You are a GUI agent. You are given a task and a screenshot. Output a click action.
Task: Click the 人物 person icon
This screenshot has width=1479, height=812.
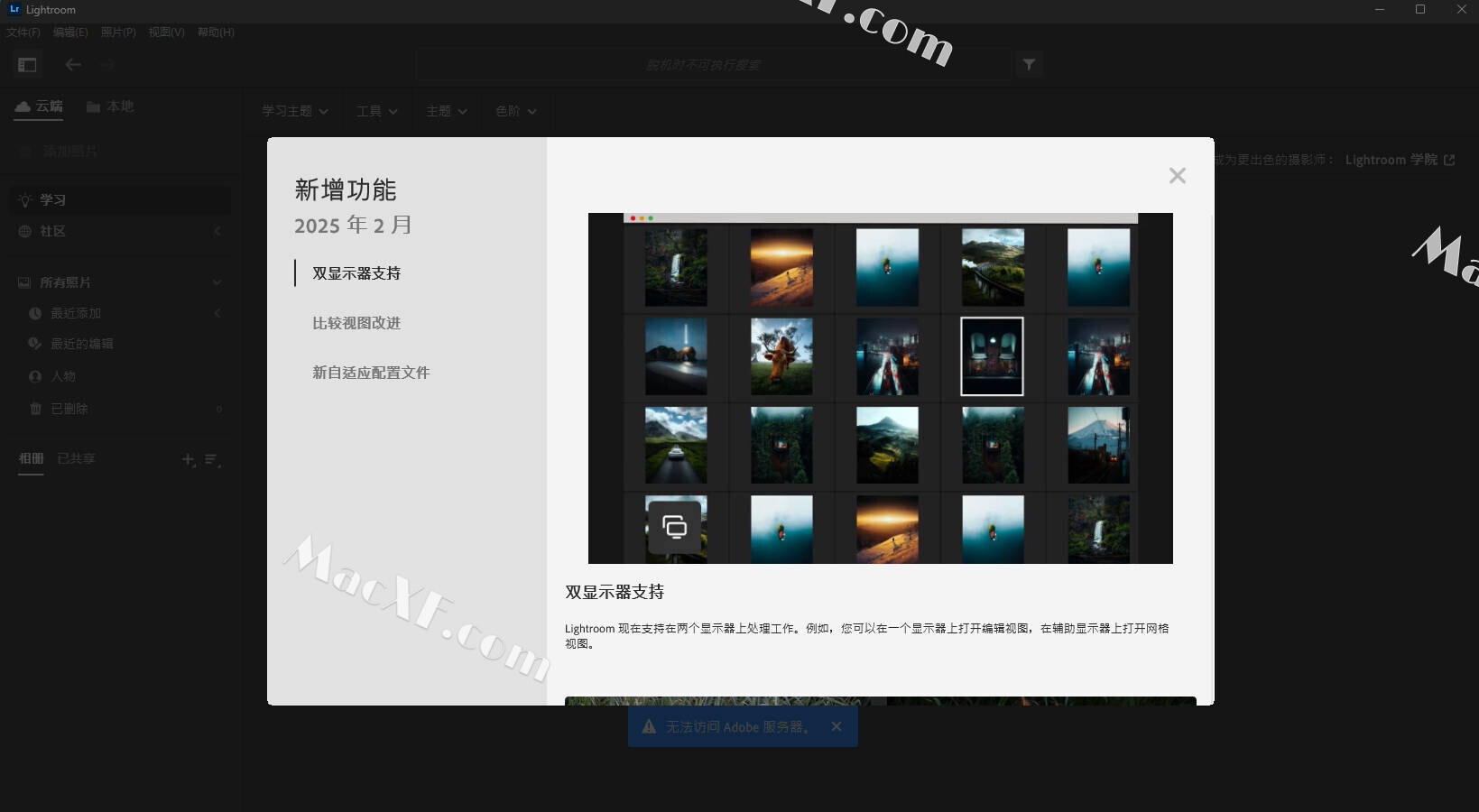pos(35,376)
